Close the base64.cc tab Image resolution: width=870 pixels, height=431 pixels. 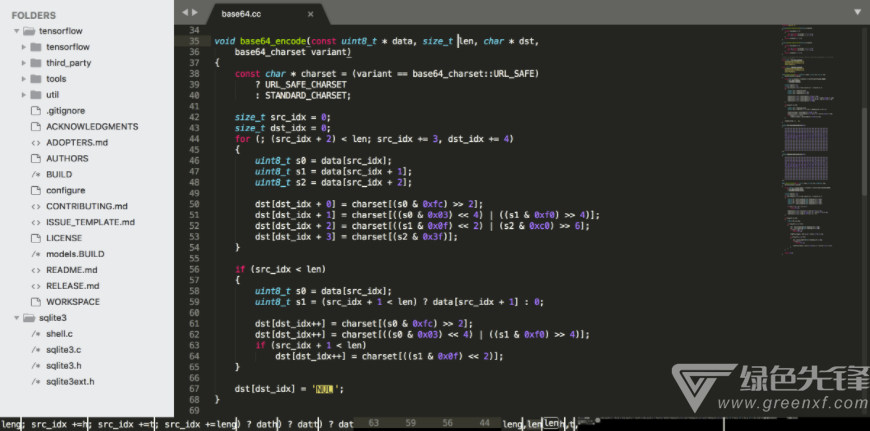pos(309,13)
